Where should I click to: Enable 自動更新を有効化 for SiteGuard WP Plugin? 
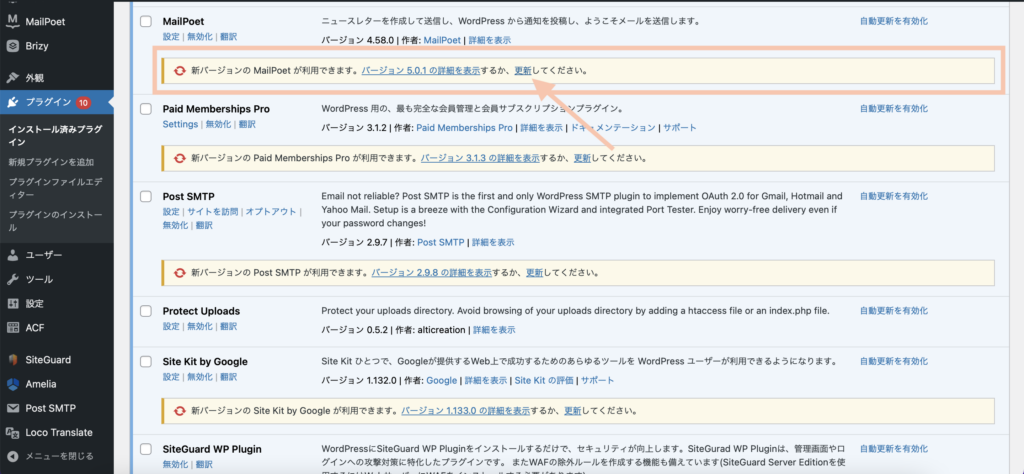click(x=893, y=449)
